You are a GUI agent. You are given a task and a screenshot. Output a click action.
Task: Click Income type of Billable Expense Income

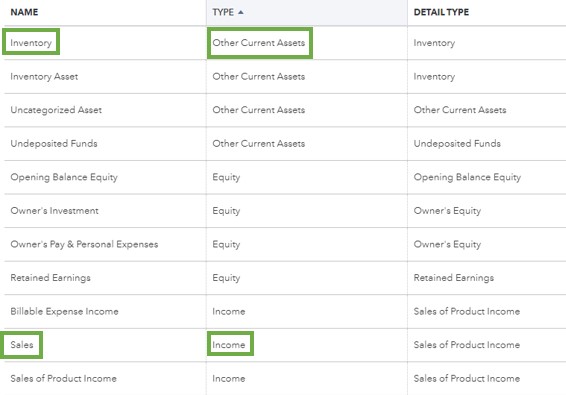tap(228, 311)
